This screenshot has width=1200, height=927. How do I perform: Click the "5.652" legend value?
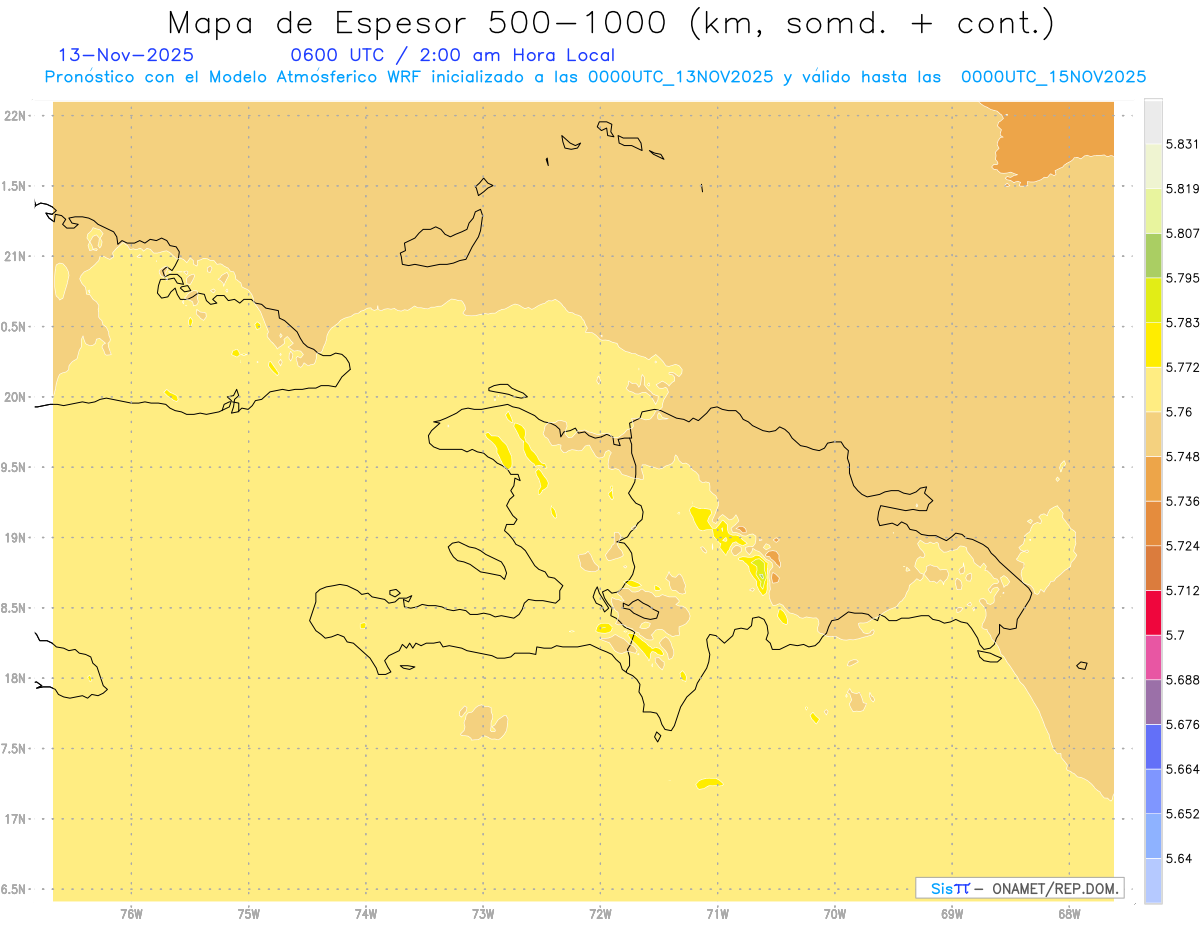1183,814
